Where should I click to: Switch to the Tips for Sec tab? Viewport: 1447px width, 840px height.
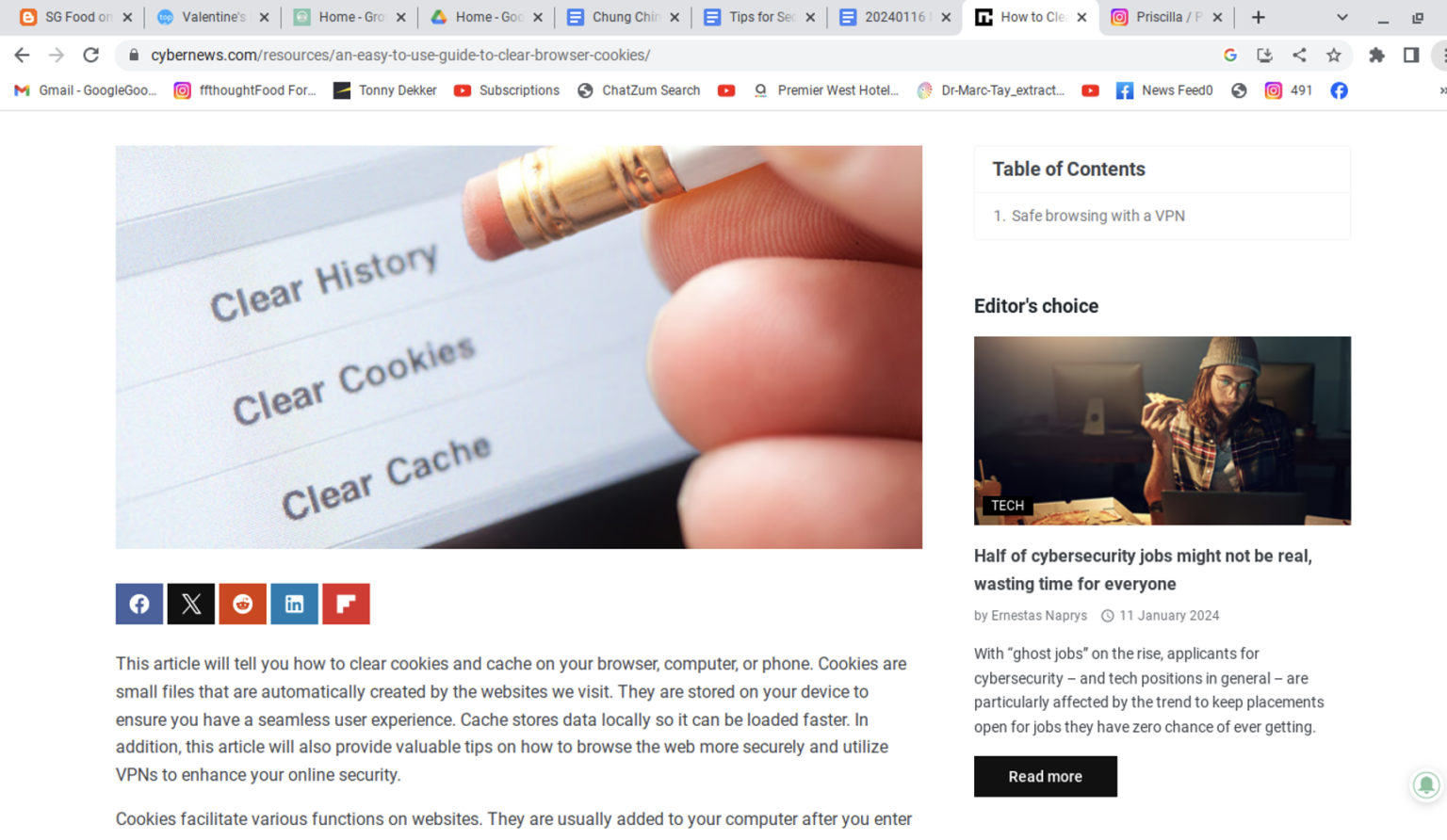760,17
